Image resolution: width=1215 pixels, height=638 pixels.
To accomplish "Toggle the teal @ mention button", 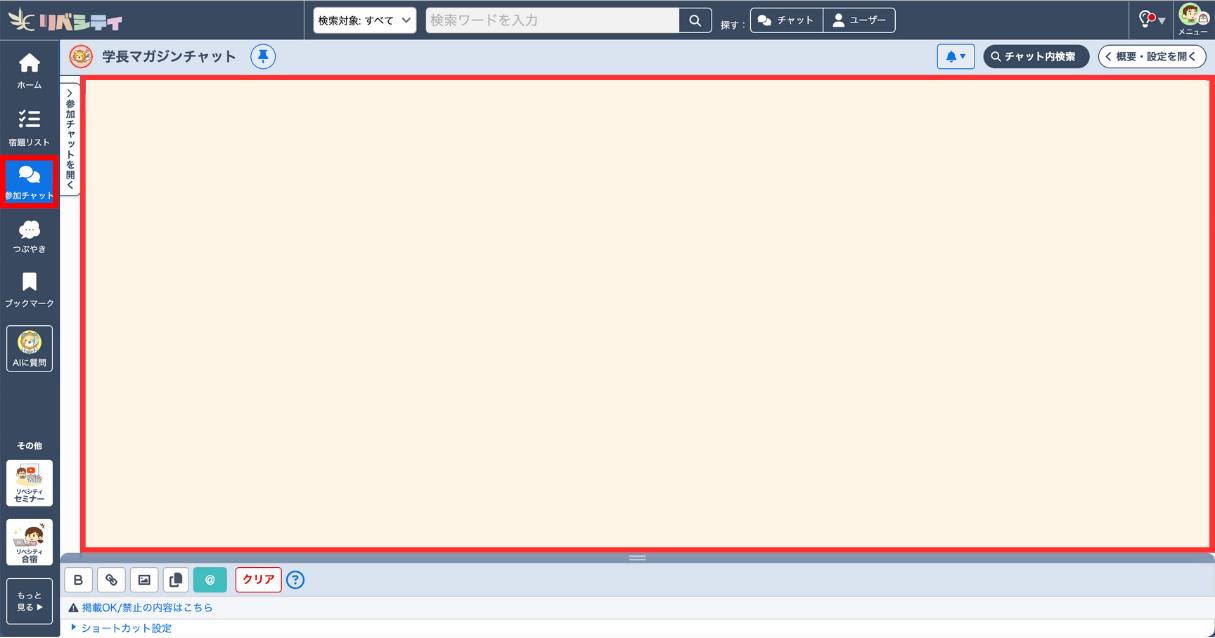I will (210, 579).
